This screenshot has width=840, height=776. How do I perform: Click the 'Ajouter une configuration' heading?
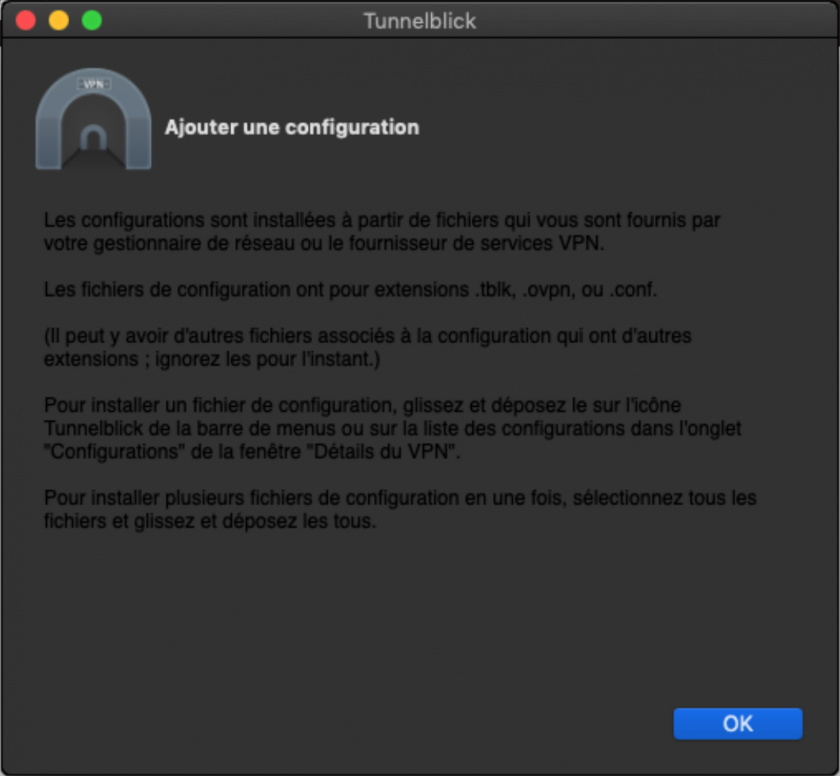coord(292,127)
